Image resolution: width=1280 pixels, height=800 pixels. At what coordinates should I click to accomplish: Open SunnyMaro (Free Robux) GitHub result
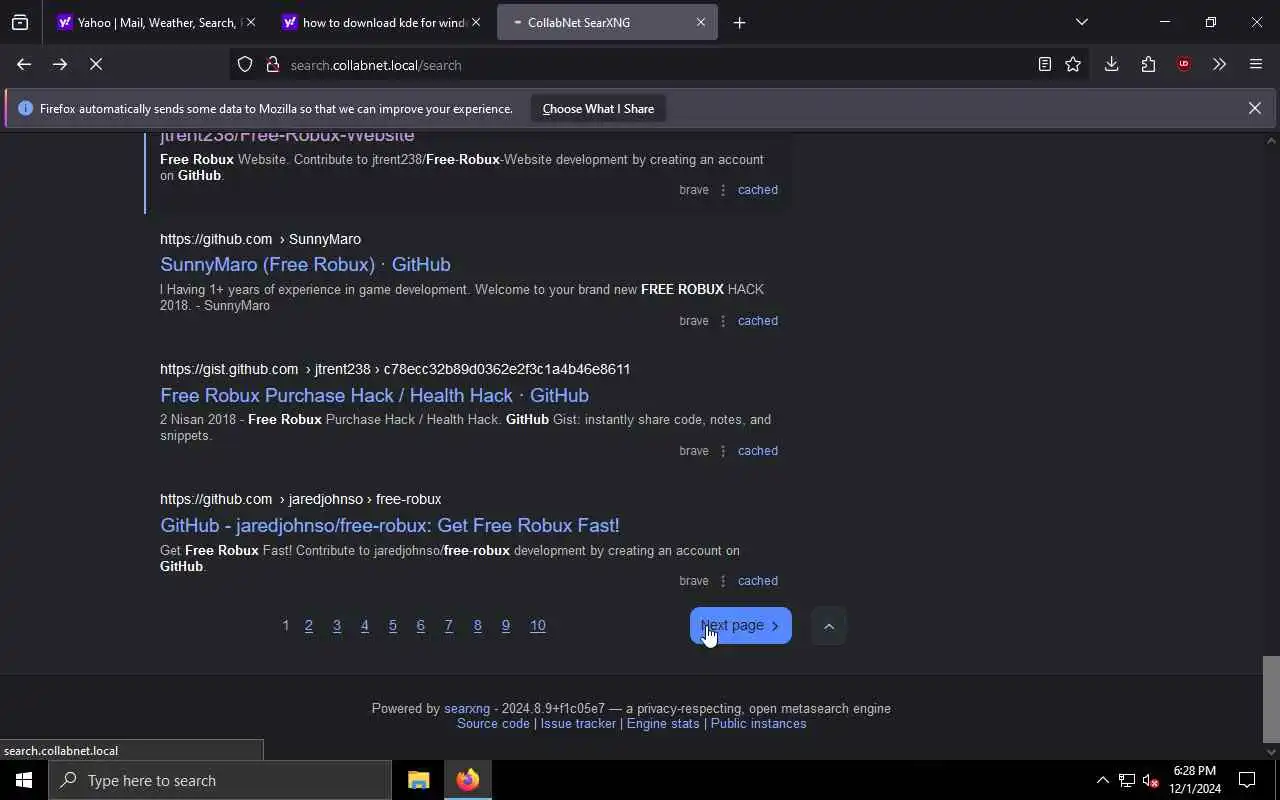305,265
